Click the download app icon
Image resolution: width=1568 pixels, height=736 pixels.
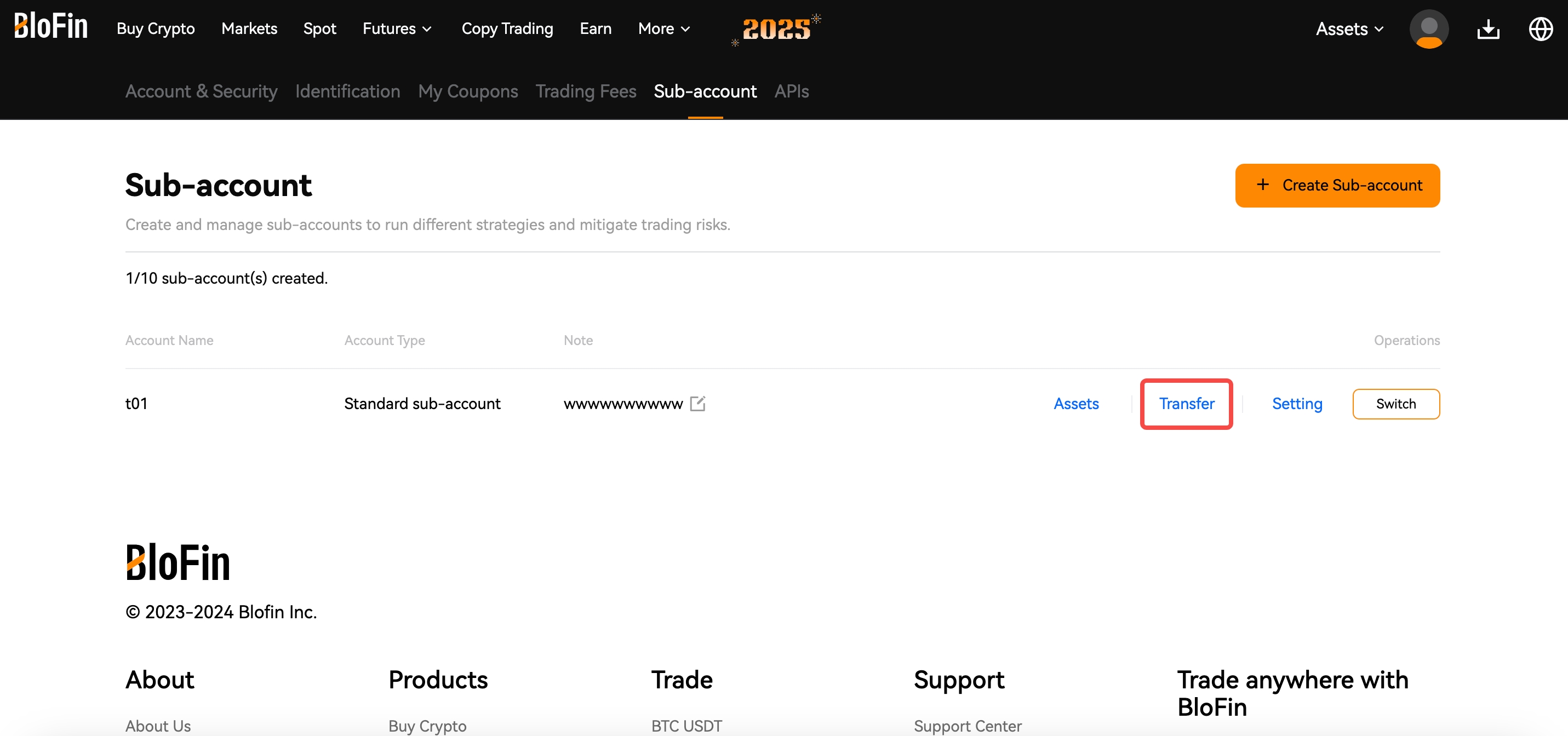1488,28
